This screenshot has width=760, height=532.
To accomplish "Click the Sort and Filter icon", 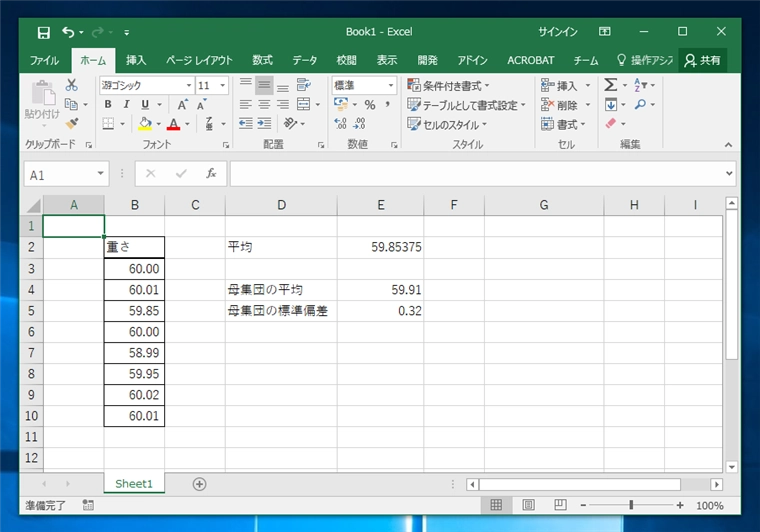I will coord(640,85).
